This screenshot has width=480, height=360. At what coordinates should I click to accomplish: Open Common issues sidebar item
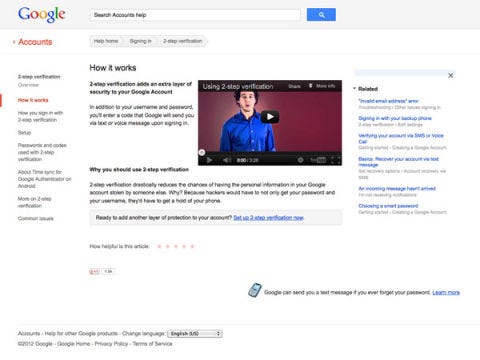coord(36,219)
